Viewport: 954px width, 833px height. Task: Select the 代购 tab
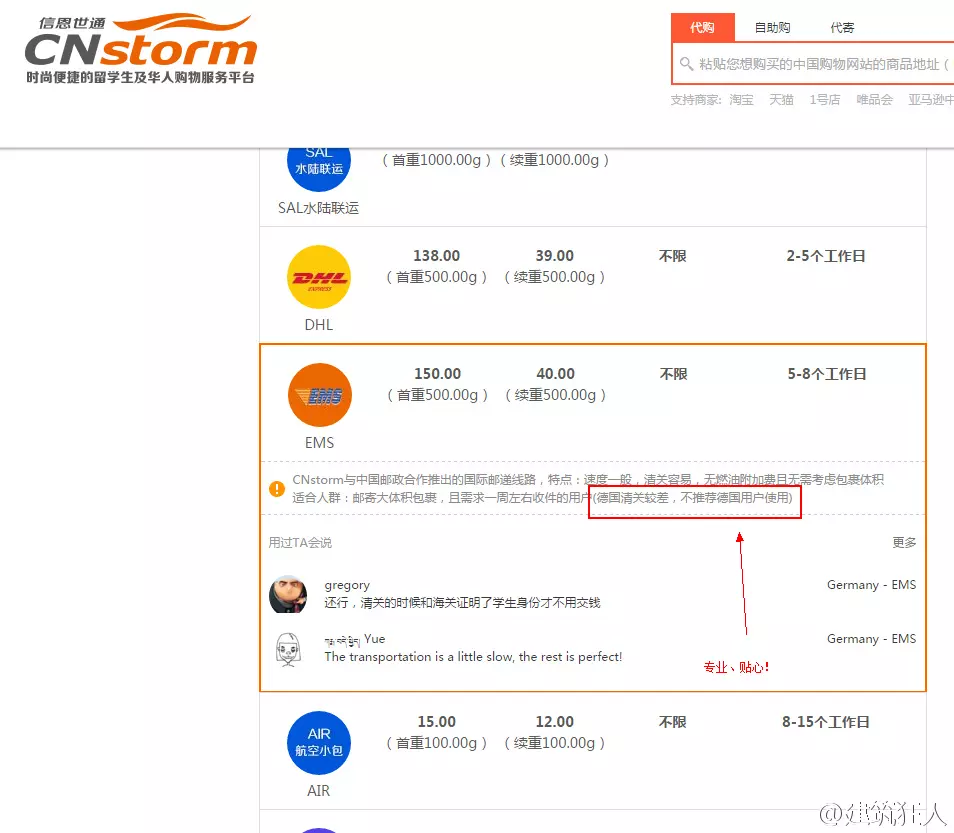pos(703,27)
